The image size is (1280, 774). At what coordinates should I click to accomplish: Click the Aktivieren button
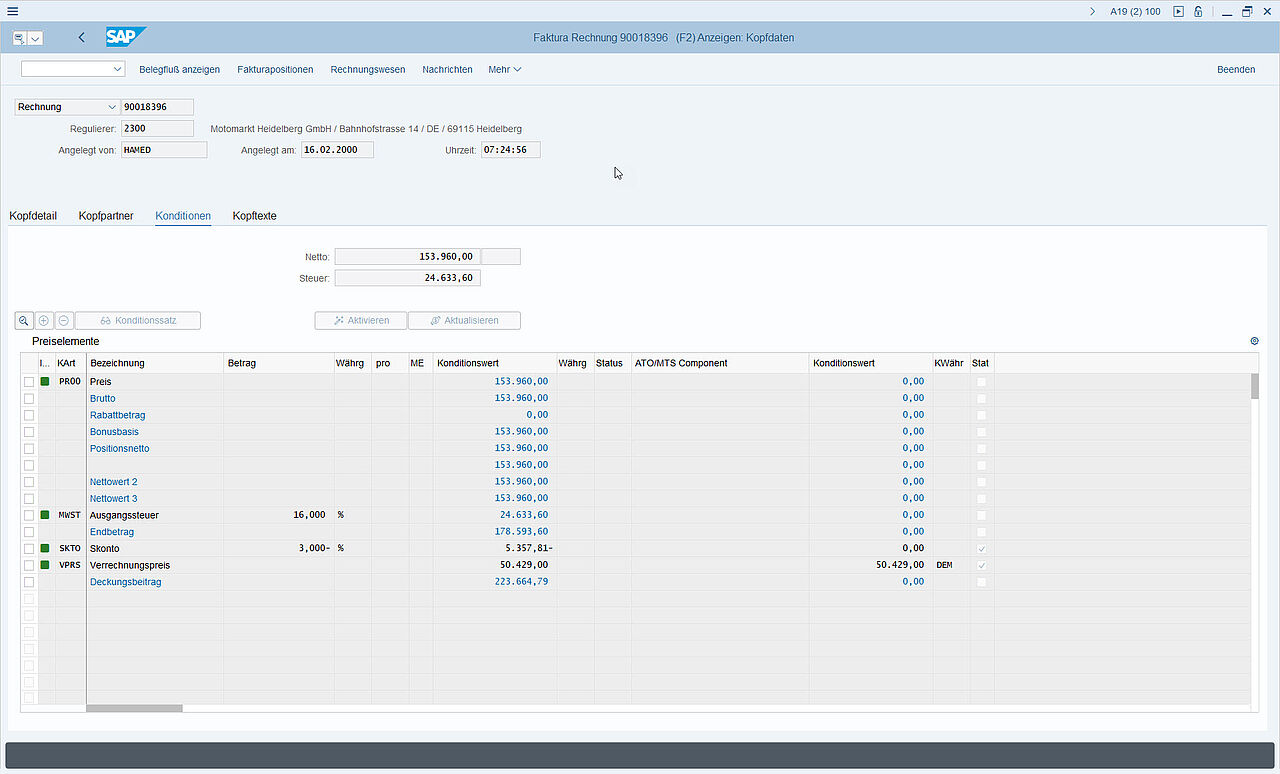pos(360,321)
